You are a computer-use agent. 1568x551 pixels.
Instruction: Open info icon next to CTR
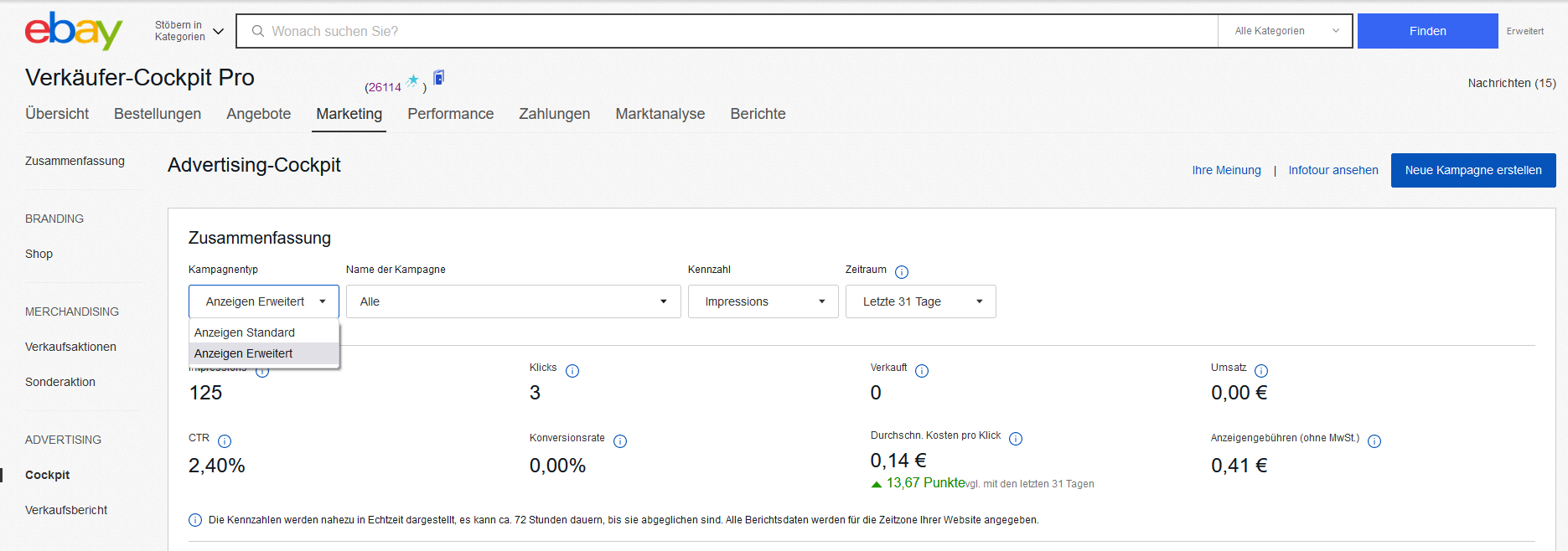[225, 441]
